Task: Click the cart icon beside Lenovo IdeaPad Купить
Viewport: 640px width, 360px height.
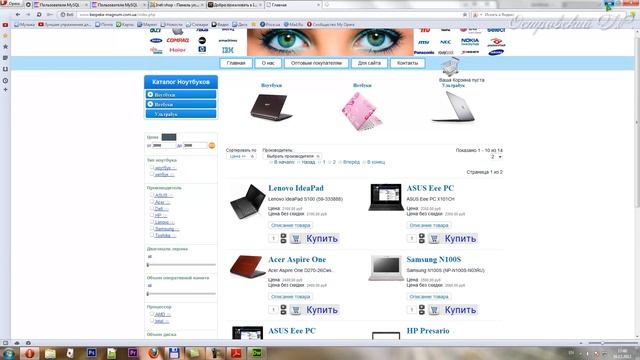Action: pyautogui.click(x=296, y=238)
